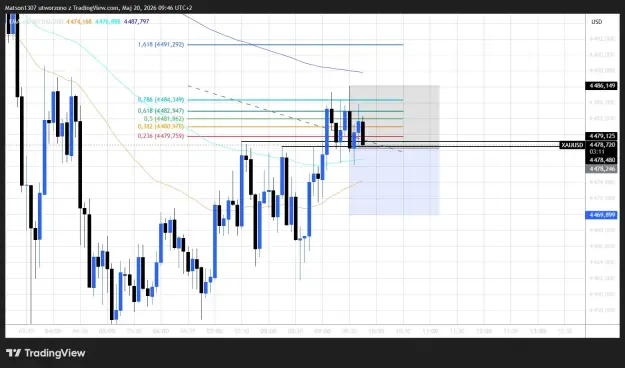This screenshot has width=625, height=368.
Task: Click the XAUUSD symbol tag on price line
Action: pyautogui.click(x=572, y=145)
